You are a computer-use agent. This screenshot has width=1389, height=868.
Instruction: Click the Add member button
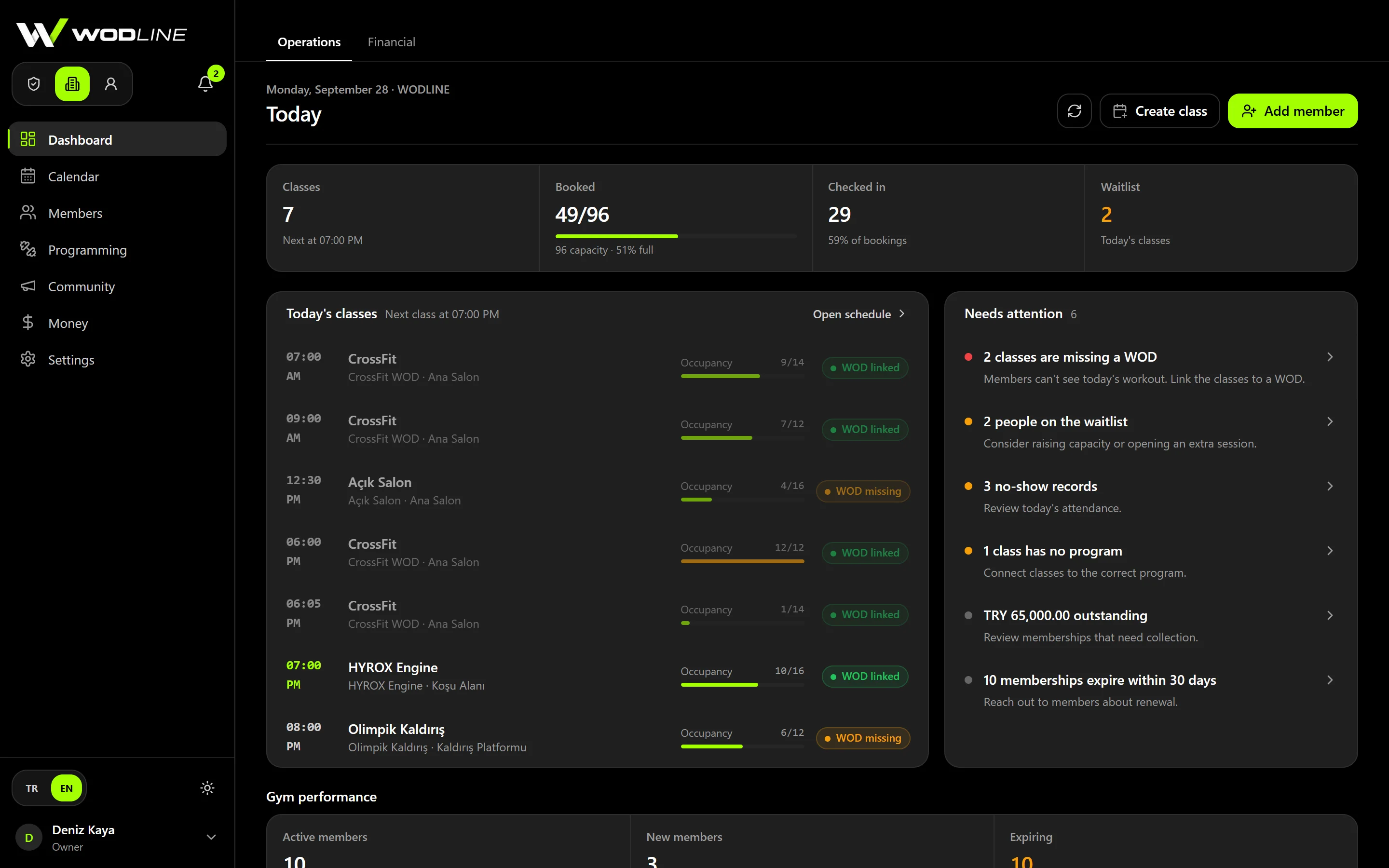point(1293,111)
